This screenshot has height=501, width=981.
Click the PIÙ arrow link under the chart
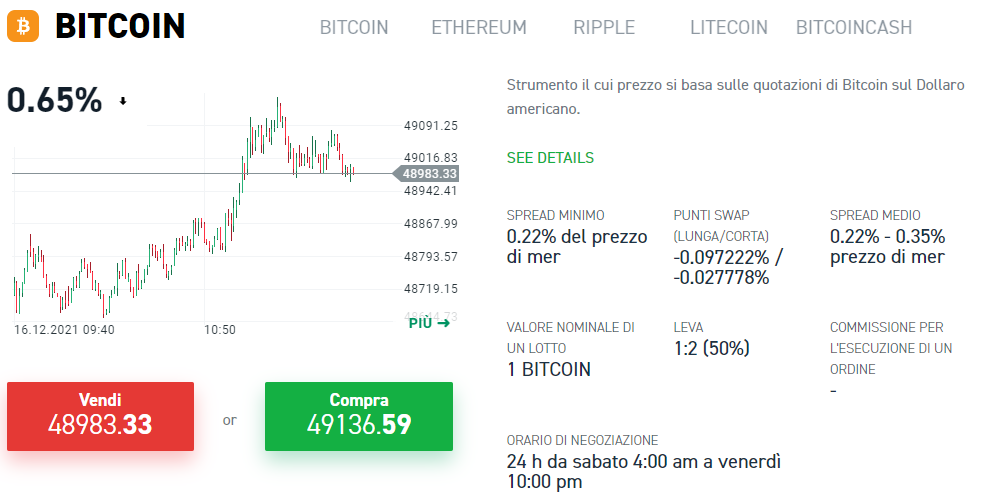[x=429, y=323]
